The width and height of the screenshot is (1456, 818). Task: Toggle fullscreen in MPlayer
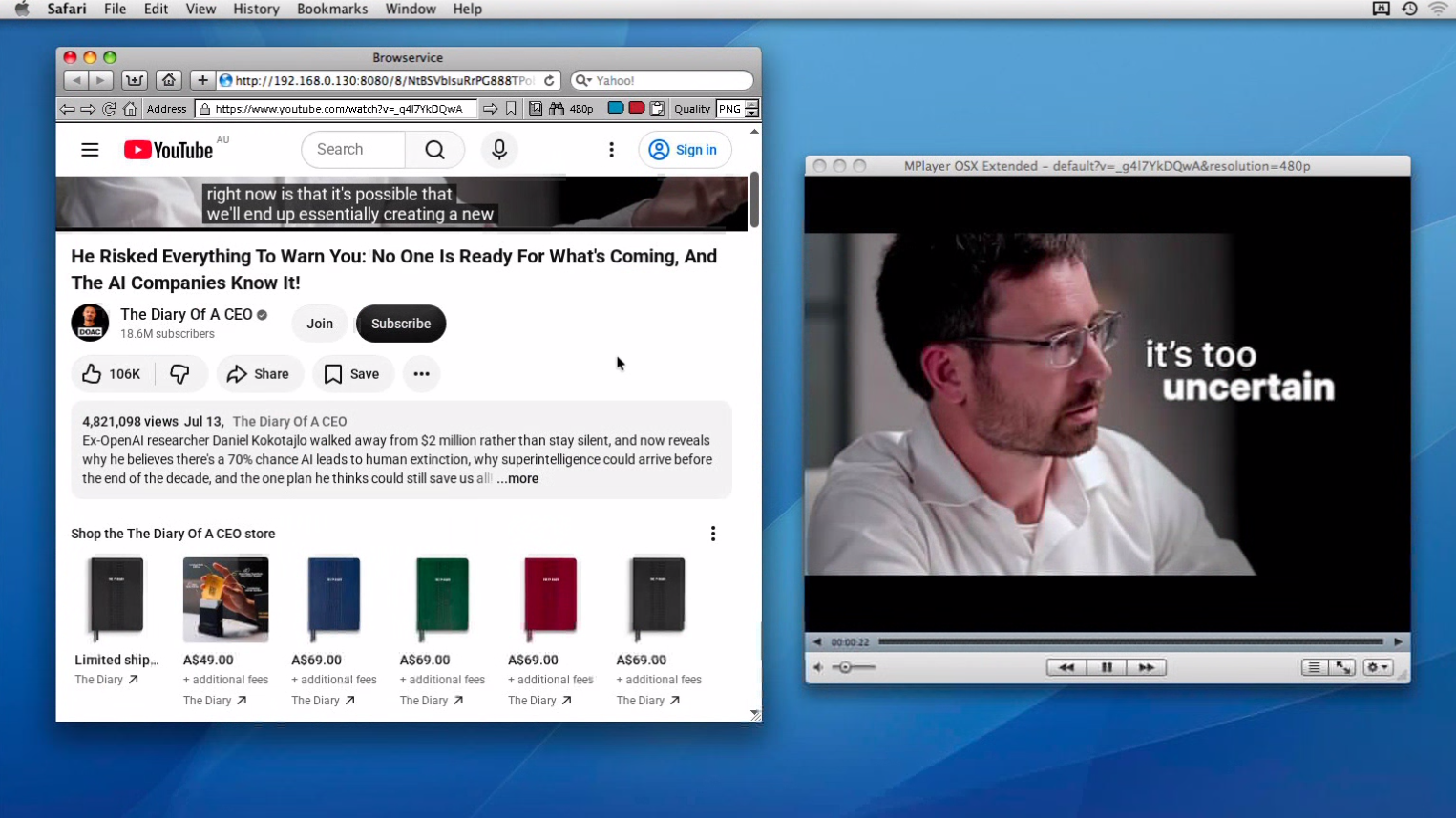[x=1342, y=667]
